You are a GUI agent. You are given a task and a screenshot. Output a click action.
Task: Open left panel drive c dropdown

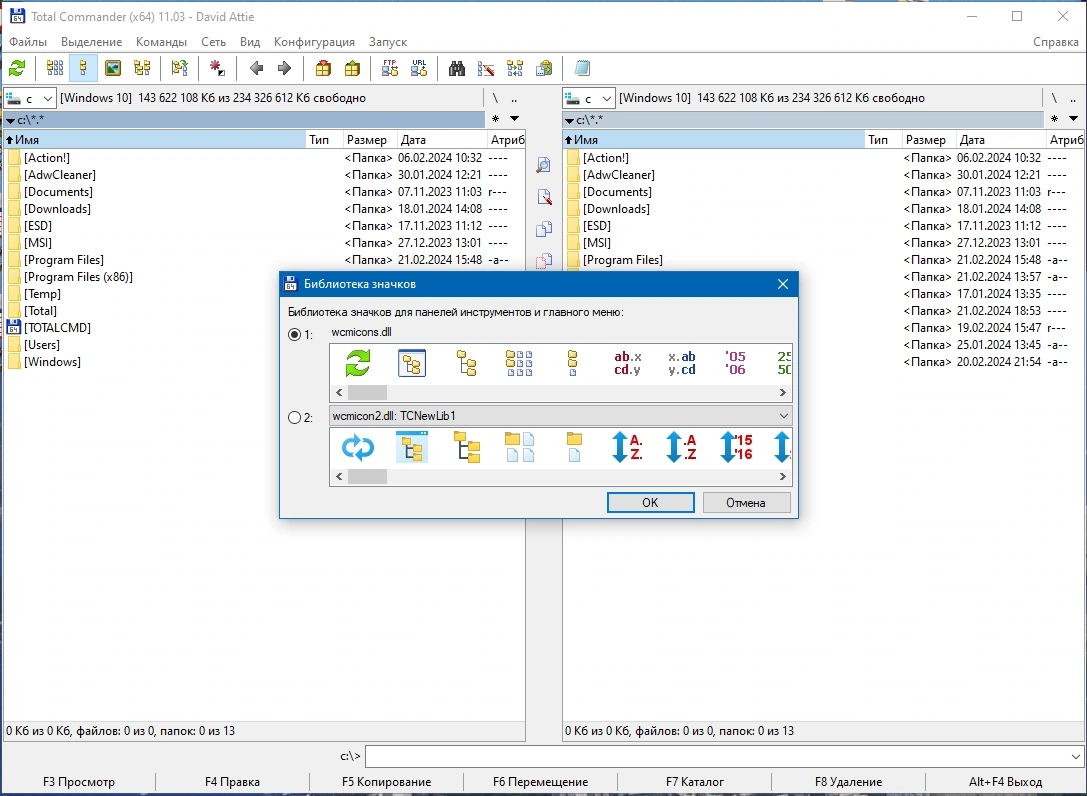(31, 98)
